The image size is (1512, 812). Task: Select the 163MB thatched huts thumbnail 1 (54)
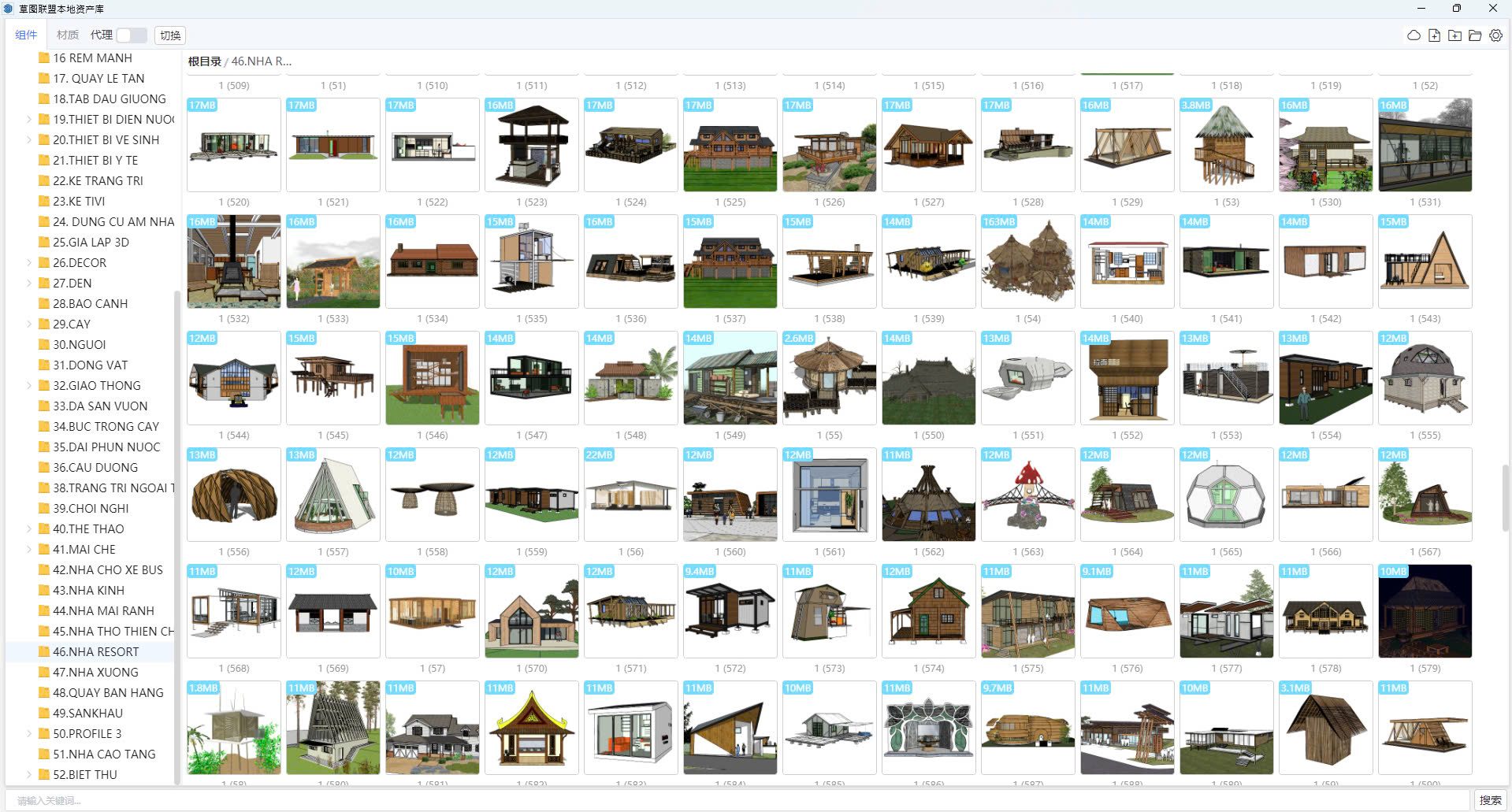(1027, 261)
